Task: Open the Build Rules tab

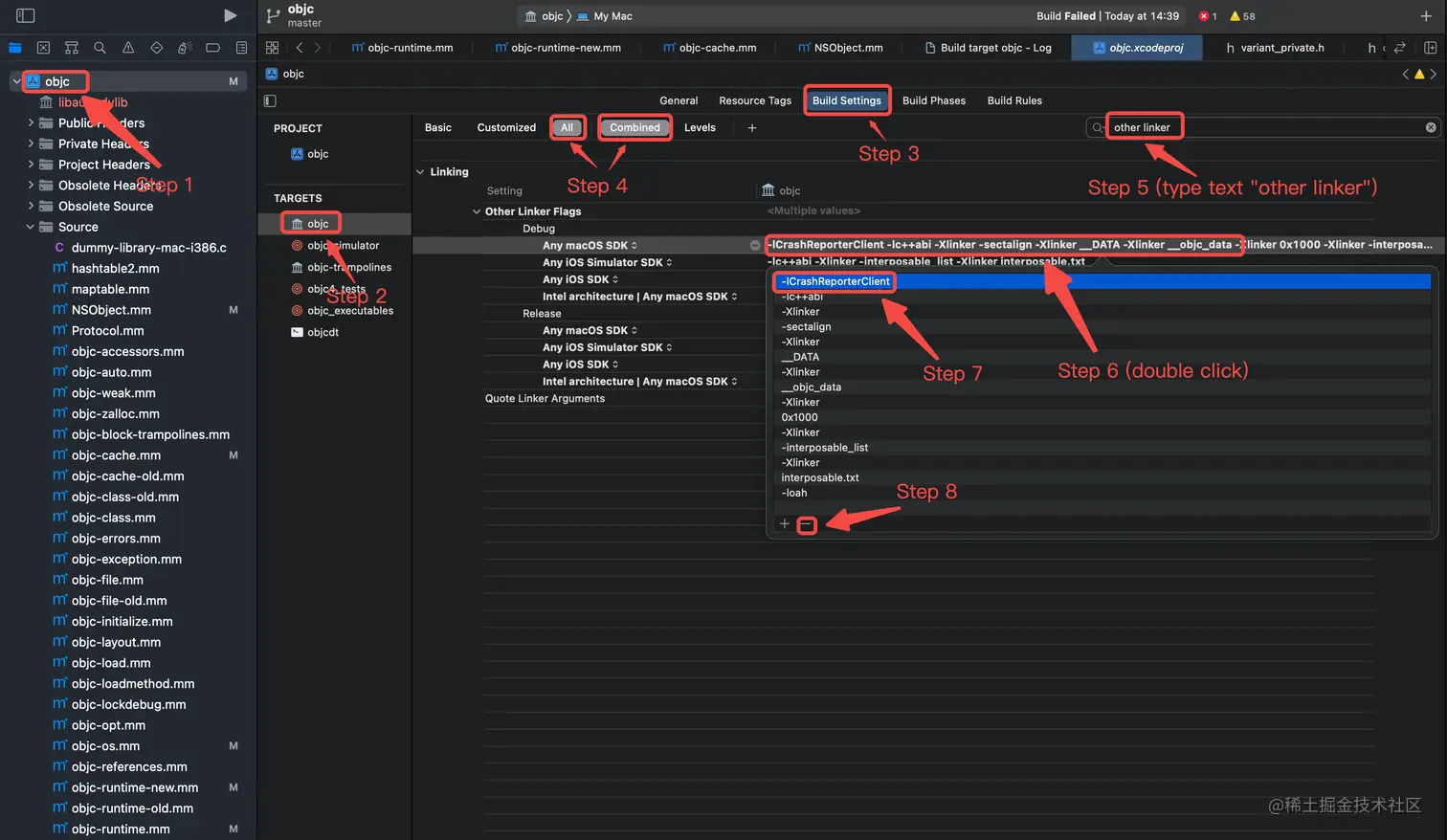Action: (1014, 100)
